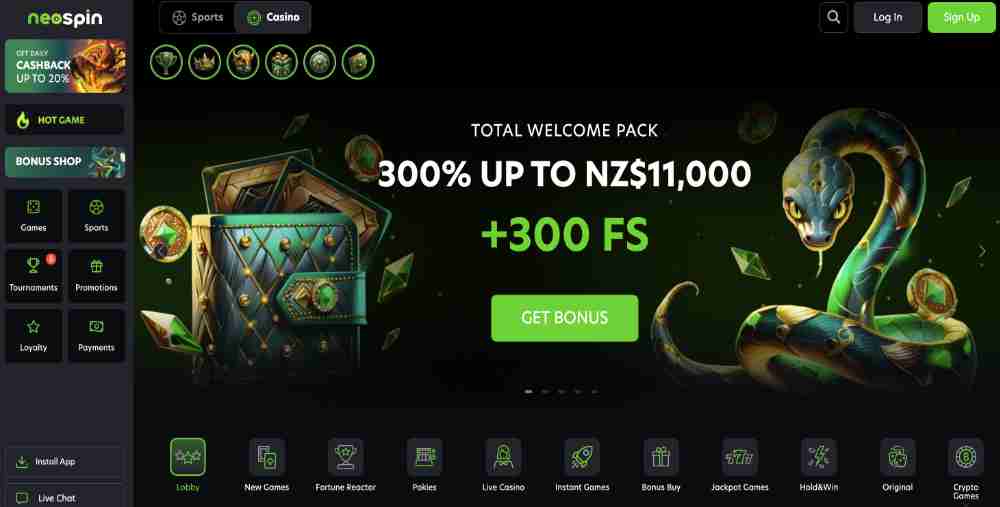The height and width of the screenshot is (507, 1000).
Task: Open the Loyalty star tile
Action: click(x=34, y=335)
